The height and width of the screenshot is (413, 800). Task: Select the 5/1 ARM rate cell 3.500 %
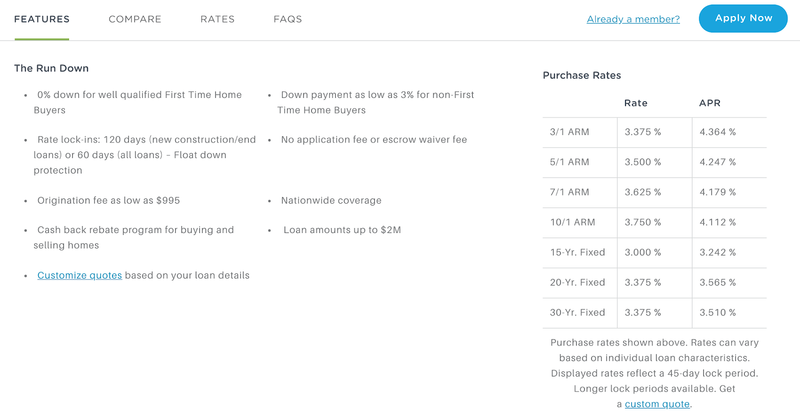point(643,162)
